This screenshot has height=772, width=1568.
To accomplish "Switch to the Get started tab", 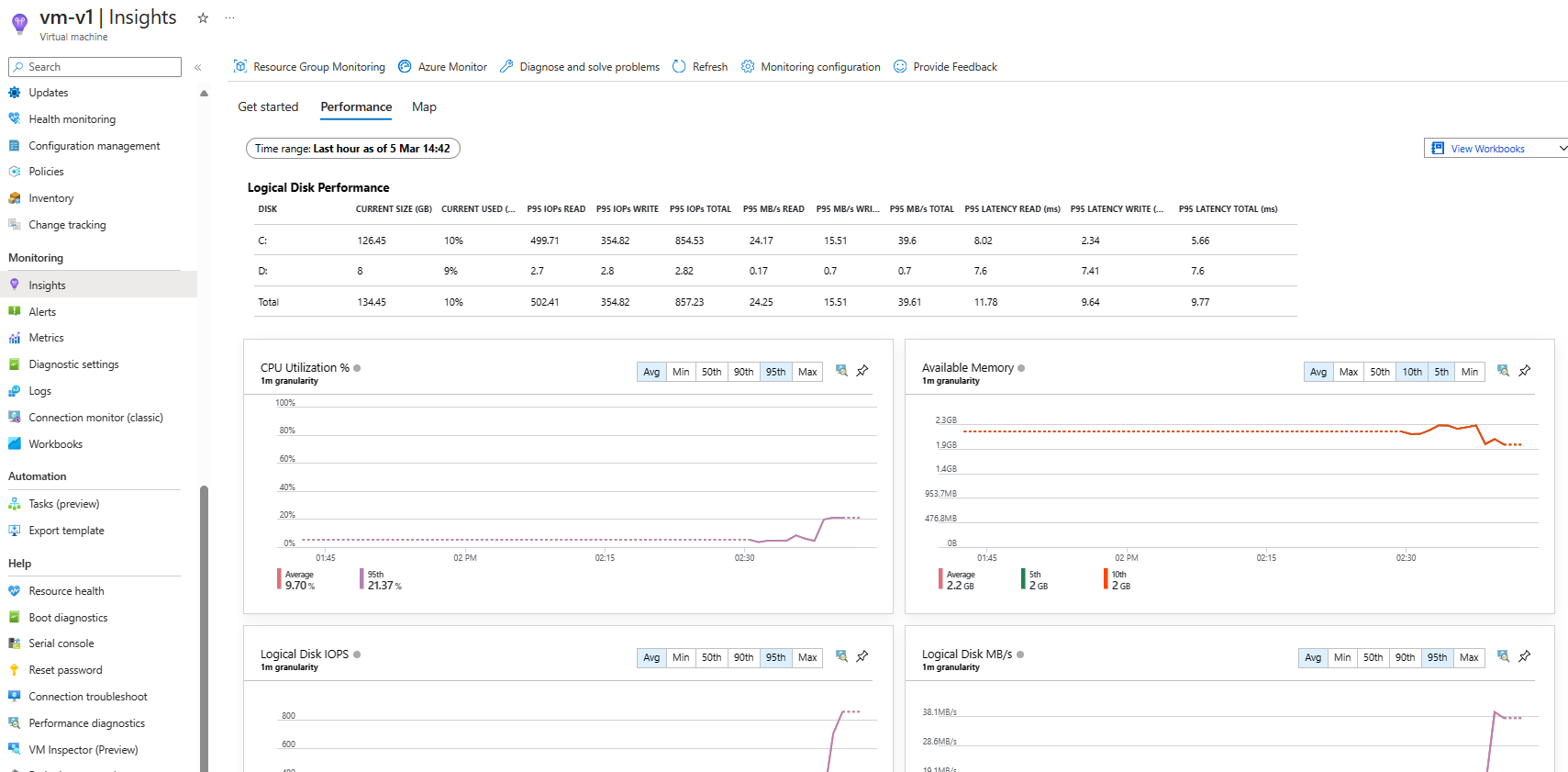I will pyautogui.click(x=268, y=107).
